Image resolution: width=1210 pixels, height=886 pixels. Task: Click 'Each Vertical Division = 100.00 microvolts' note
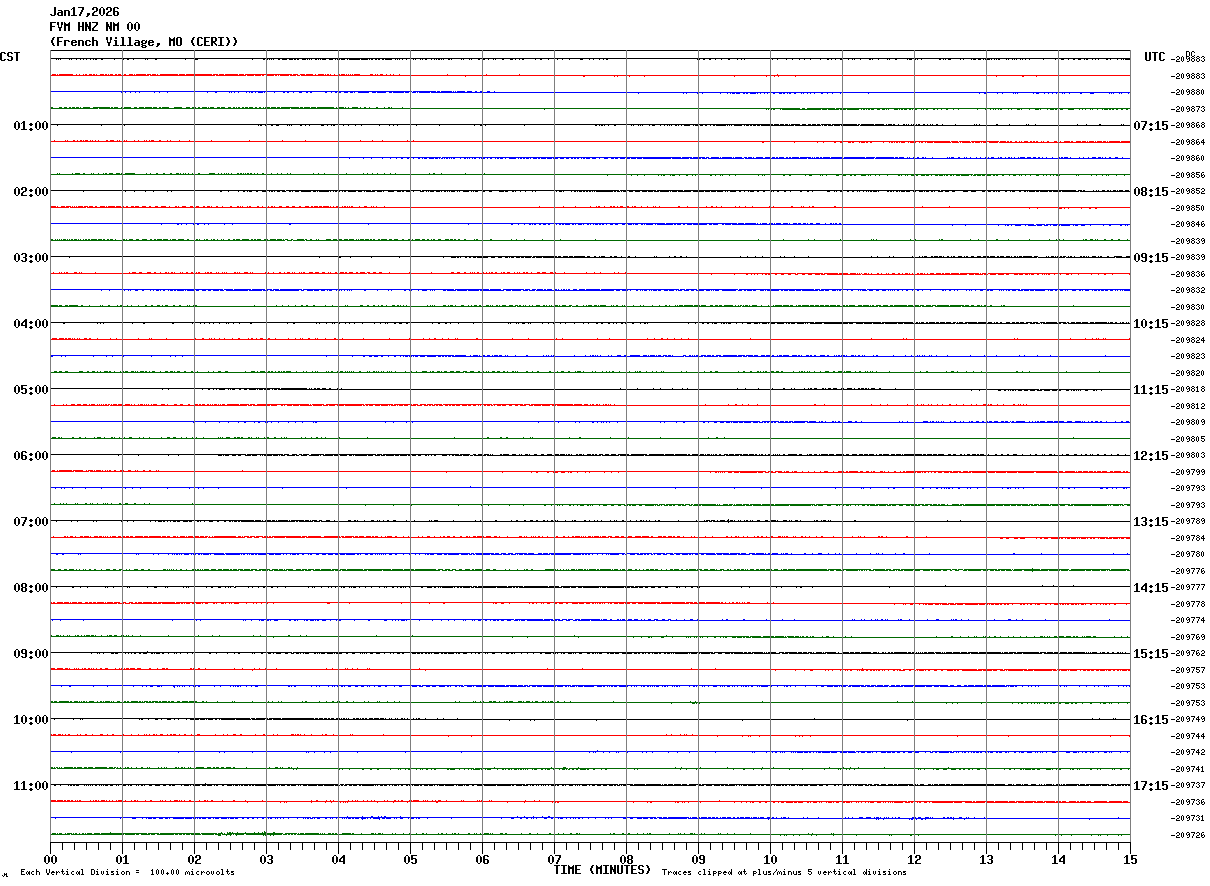[127, 873]
